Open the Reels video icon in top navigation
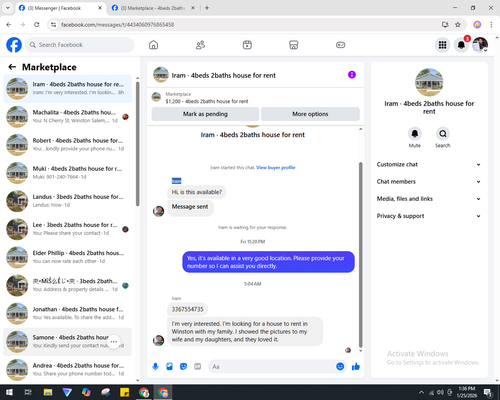The height and width of the screenshot is (400, 500). pos(247,45)
